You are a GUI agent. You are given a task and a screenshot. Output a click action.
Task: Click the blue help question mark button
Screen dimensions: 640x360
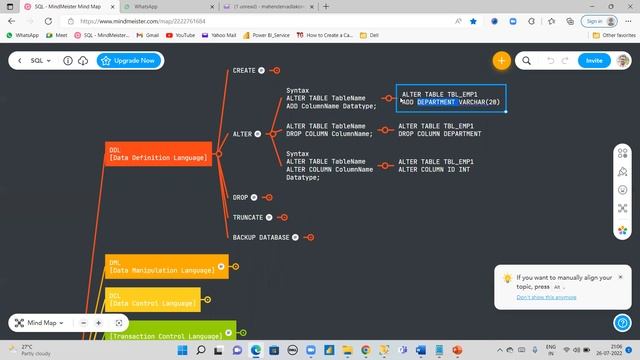click(622, 323)
